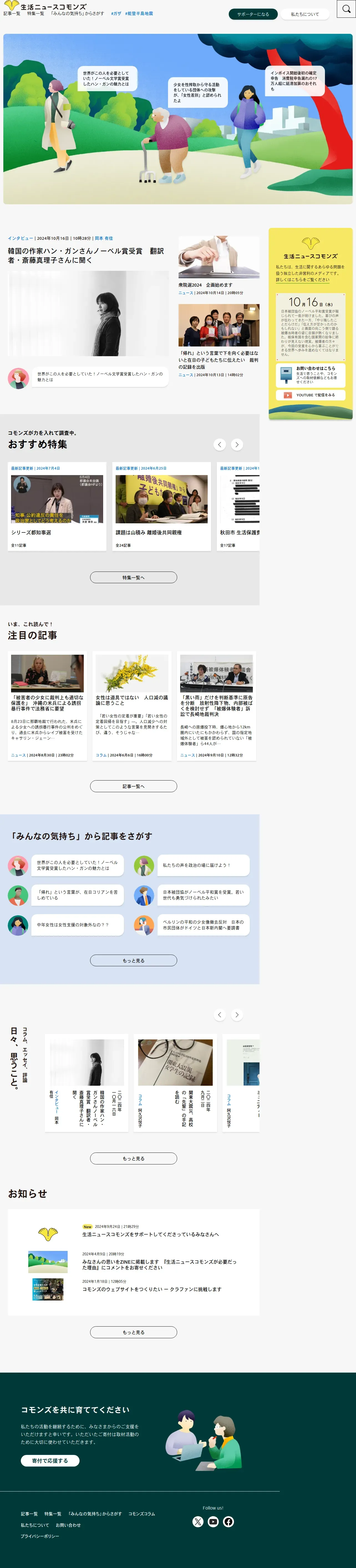Click the サポーターになる button
356x1568 pixels.
pyautogui.click(x=253, y=14)
